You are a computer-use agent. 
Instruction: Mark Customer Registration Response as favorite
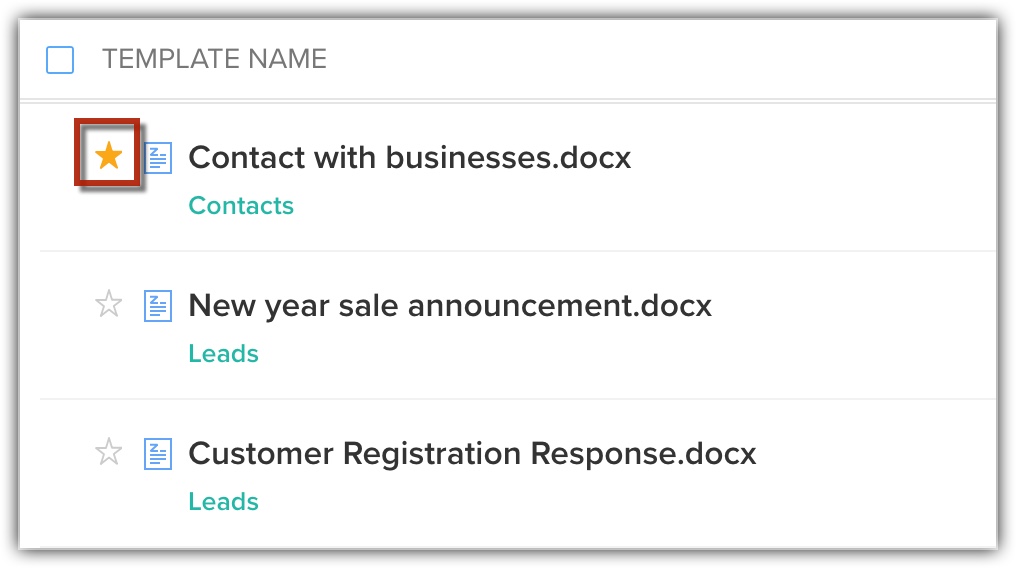pyautogui.click(x=108, y=452)
